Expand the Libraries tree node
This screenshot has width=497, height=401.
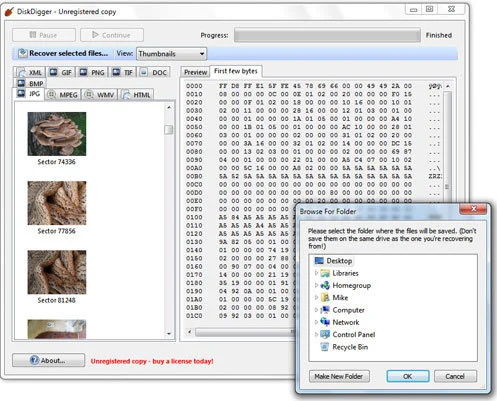[316, 273]
